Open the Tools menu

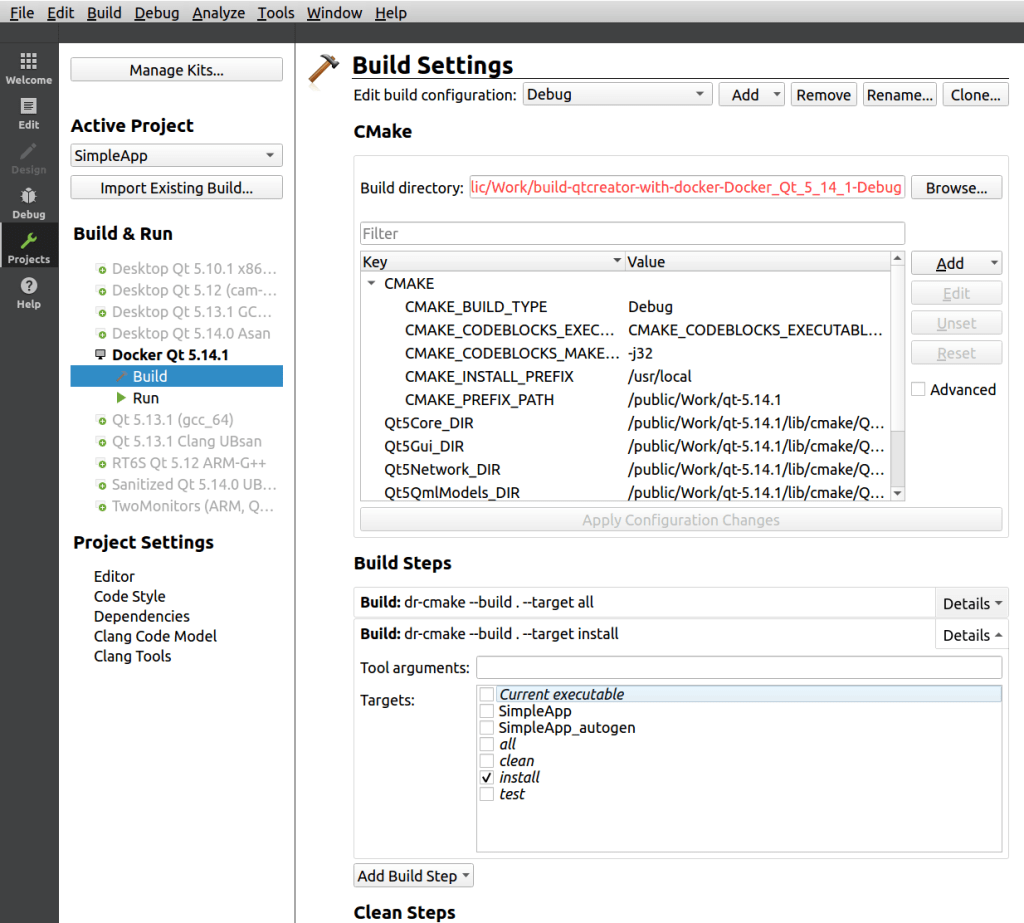(275, 12)
